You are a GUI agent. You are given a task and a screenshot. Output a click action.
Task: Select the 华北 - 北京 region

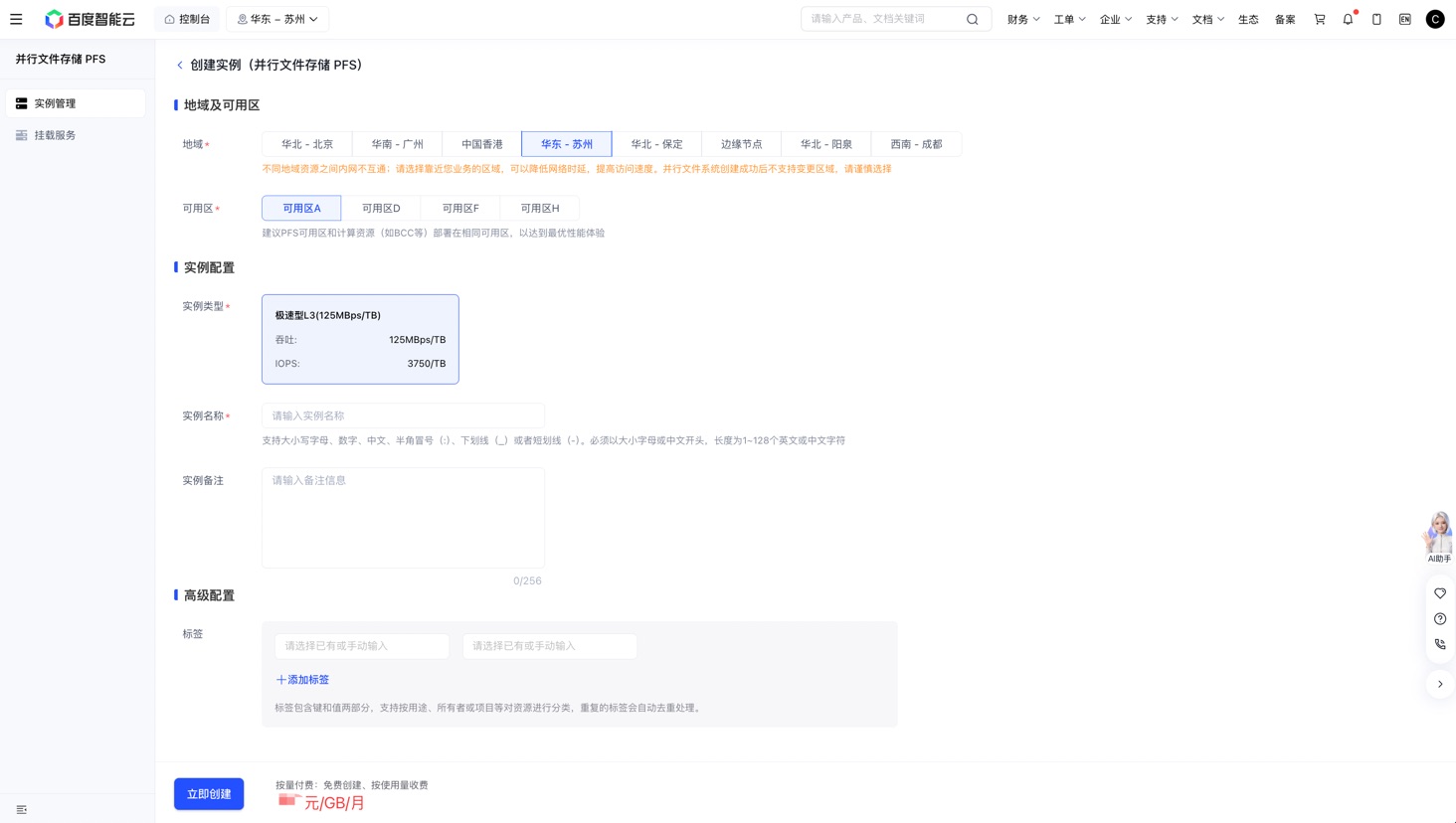point(307,144)
